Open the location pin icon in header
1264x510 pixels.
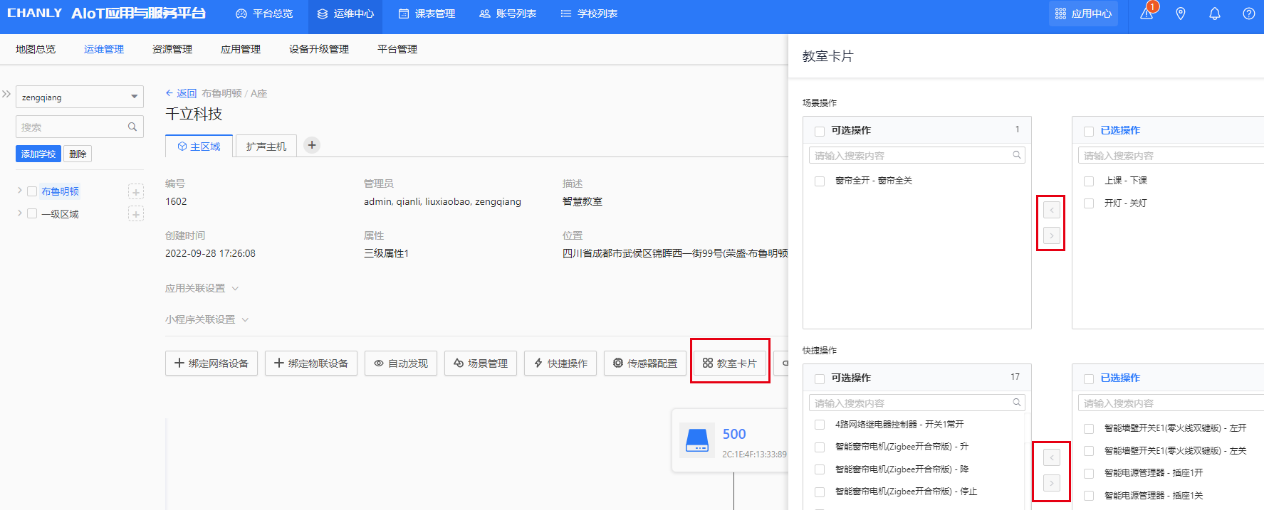point(1181,14)
